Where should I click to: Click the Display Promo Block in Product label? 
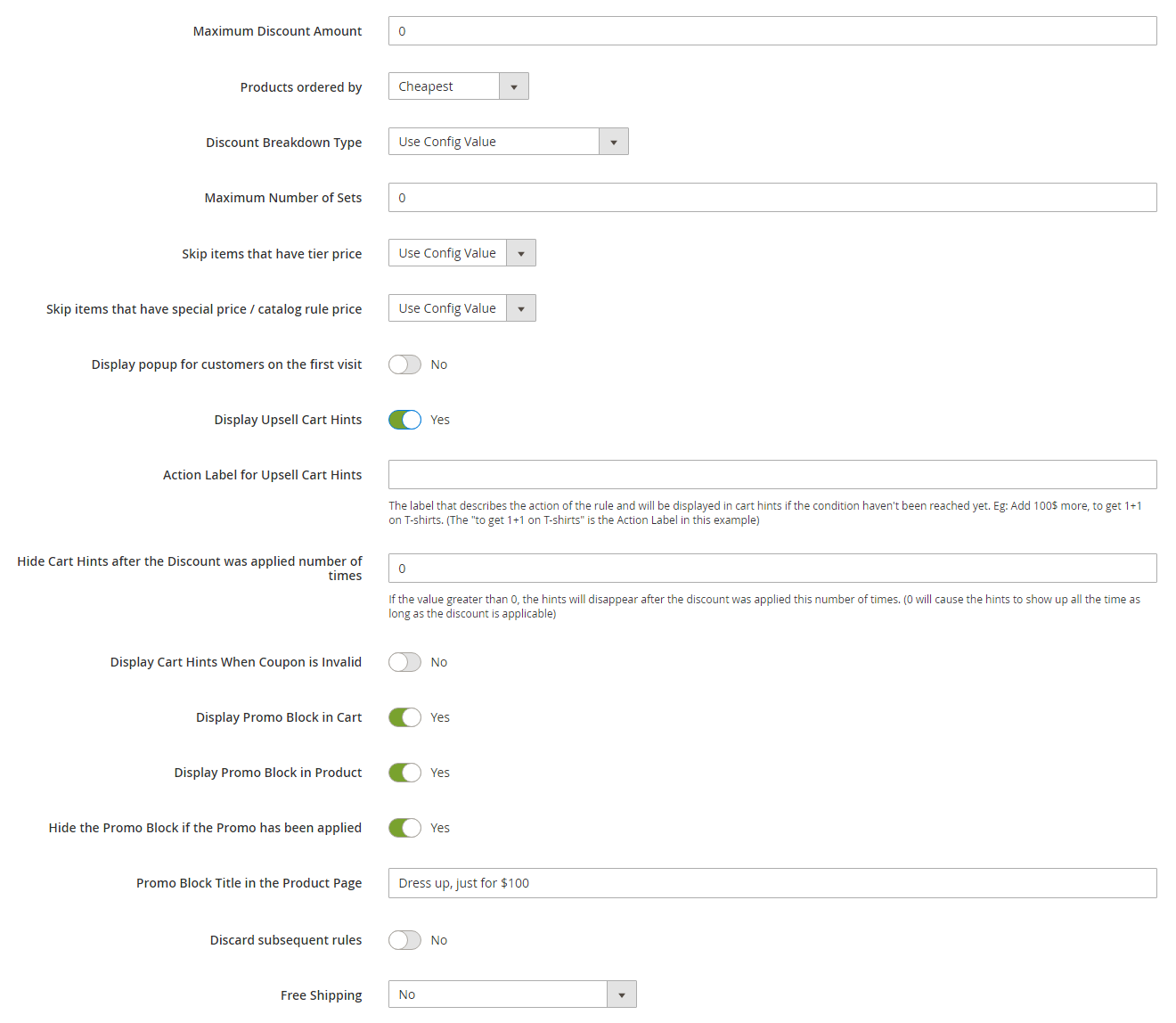[x=268, y=773]
